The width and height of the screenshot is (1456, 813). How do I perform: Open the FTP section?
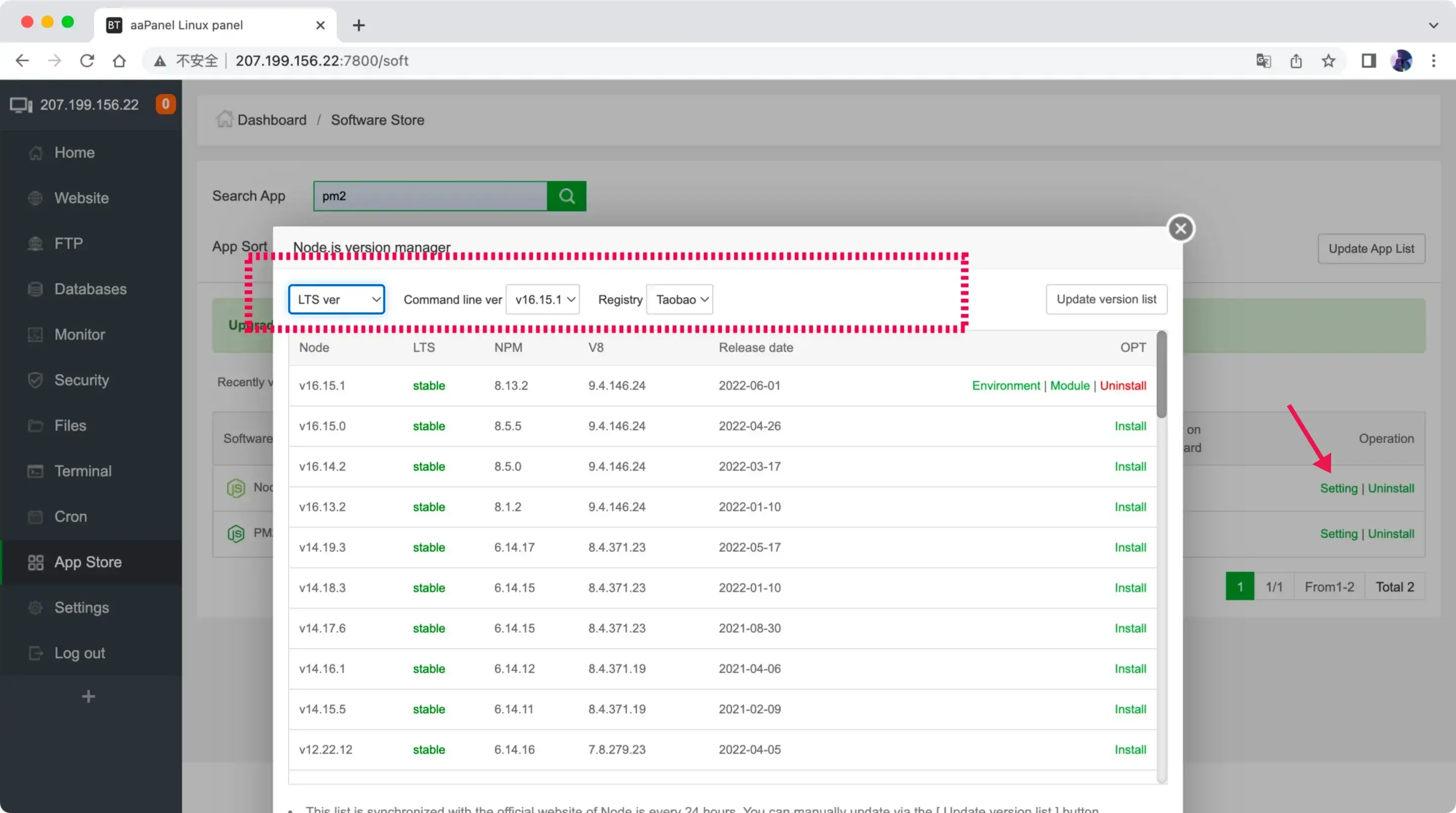coord(68,244)
